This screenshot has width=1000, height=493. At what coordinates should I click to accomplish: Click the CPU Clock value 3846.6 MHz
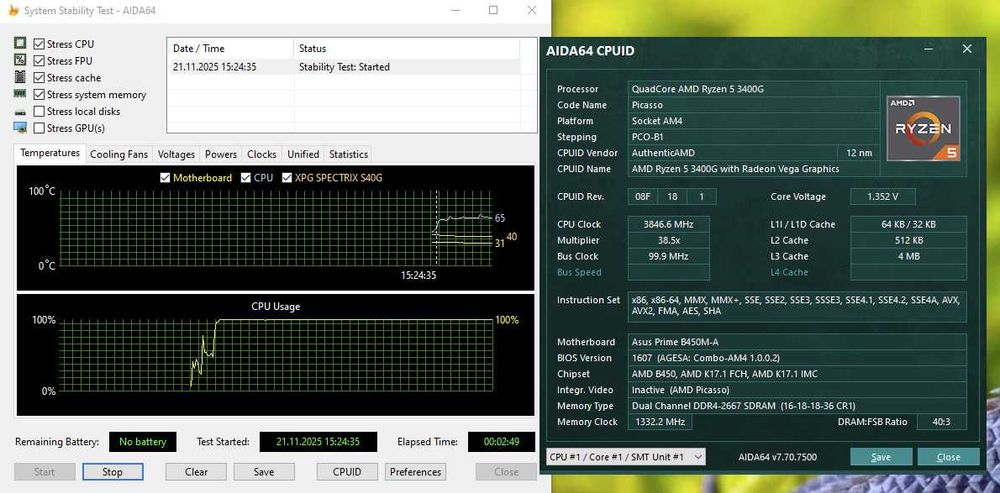coord(668,224)
